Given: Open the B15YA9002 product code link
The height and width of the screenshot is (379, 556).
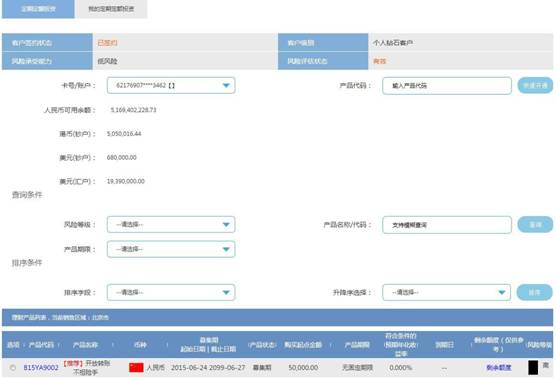Looking at the screenshot, I should [x=41, y=368].
